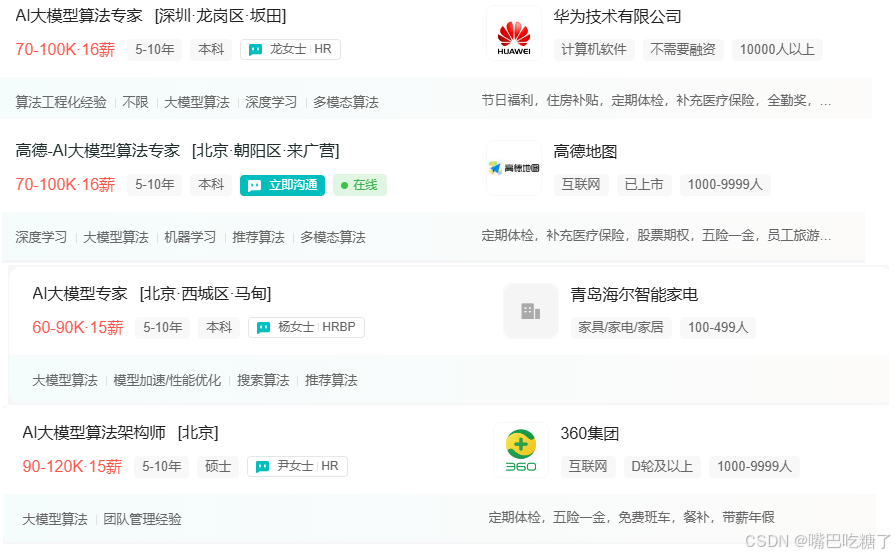Open 青岛海尔智能家电 placeholder building logo
This screenshot has width=896, height=556.
[531, 311]
